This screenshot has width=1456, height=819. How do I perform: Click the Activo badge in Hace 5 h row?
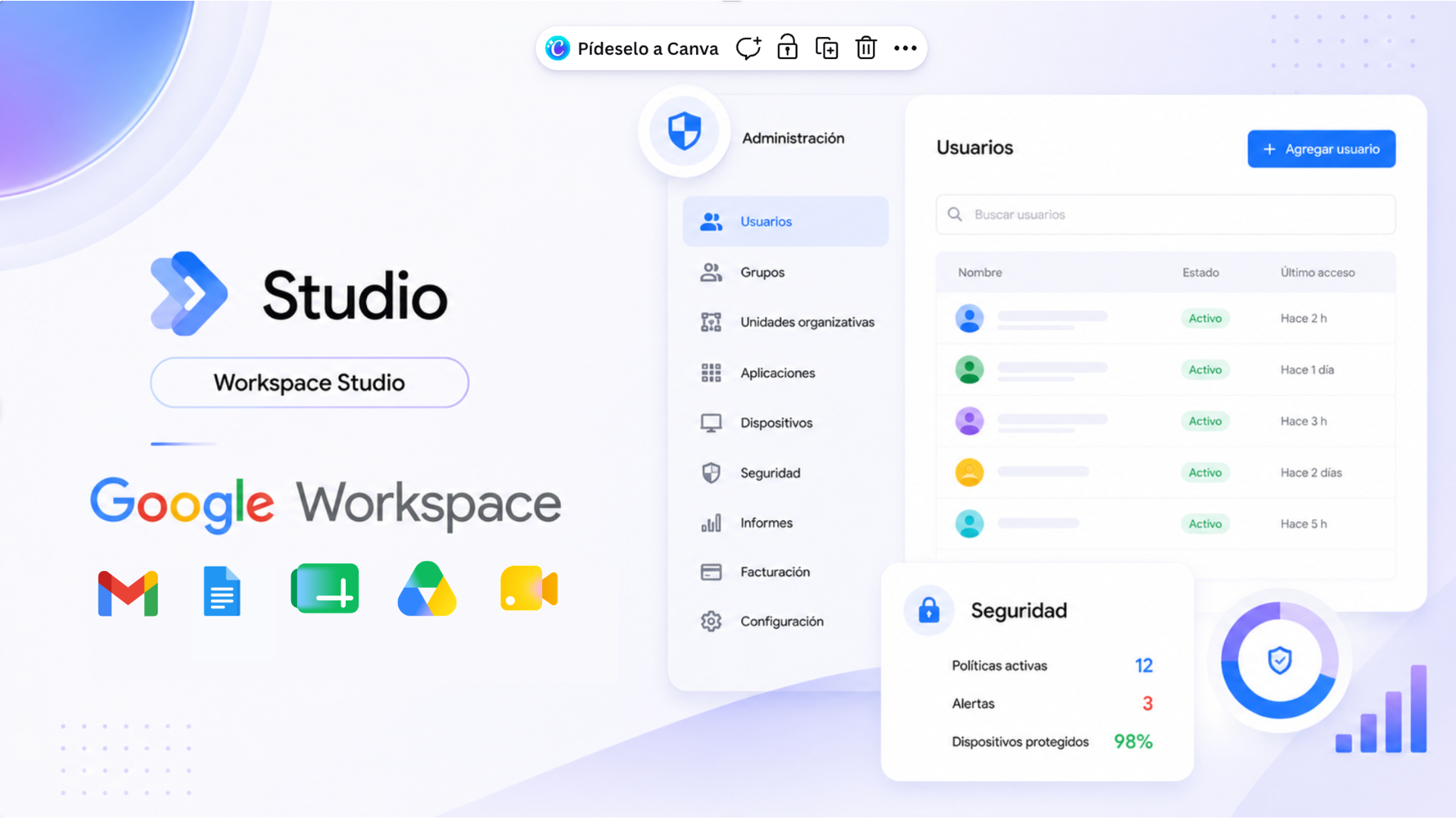tap(1205, 524)
